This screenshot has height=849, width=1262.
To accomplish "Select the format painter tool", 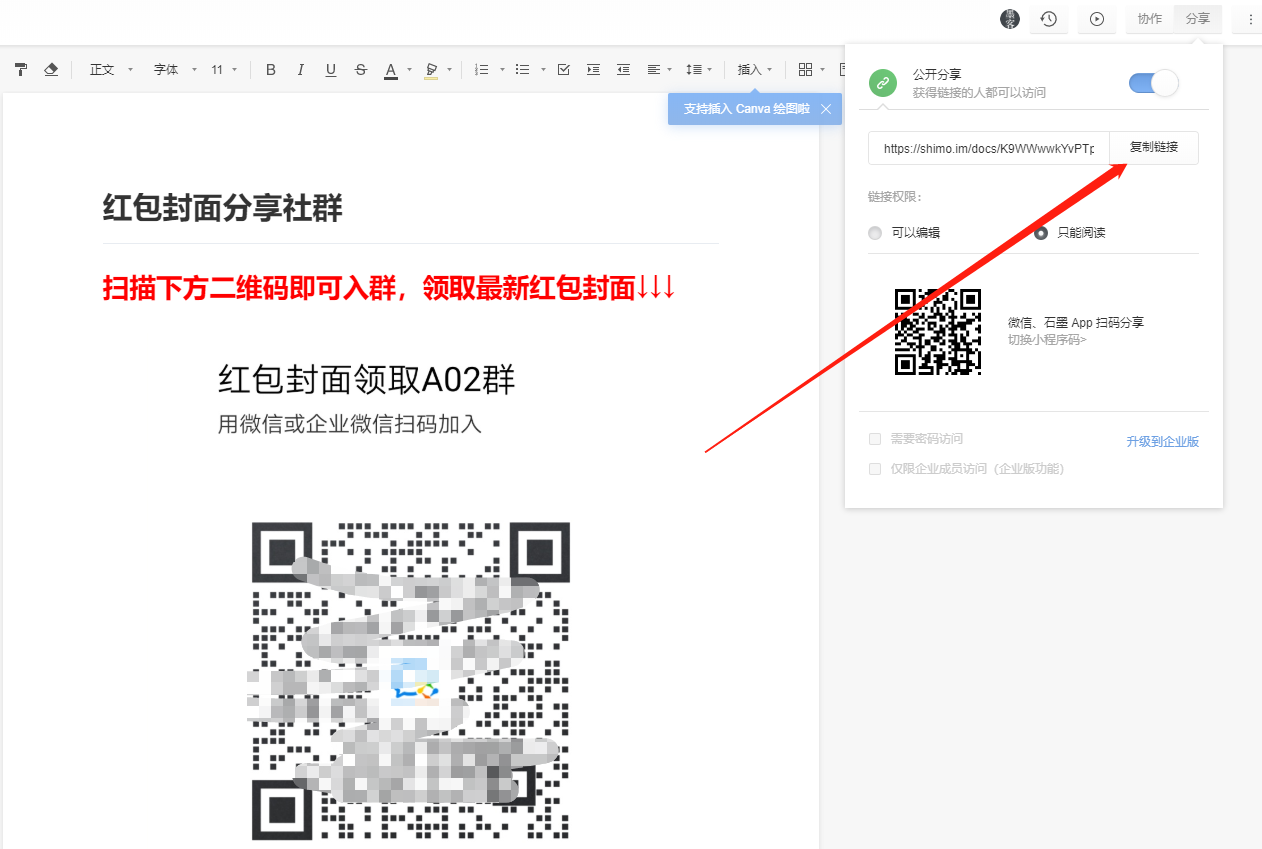I will [x=22, y=70].
